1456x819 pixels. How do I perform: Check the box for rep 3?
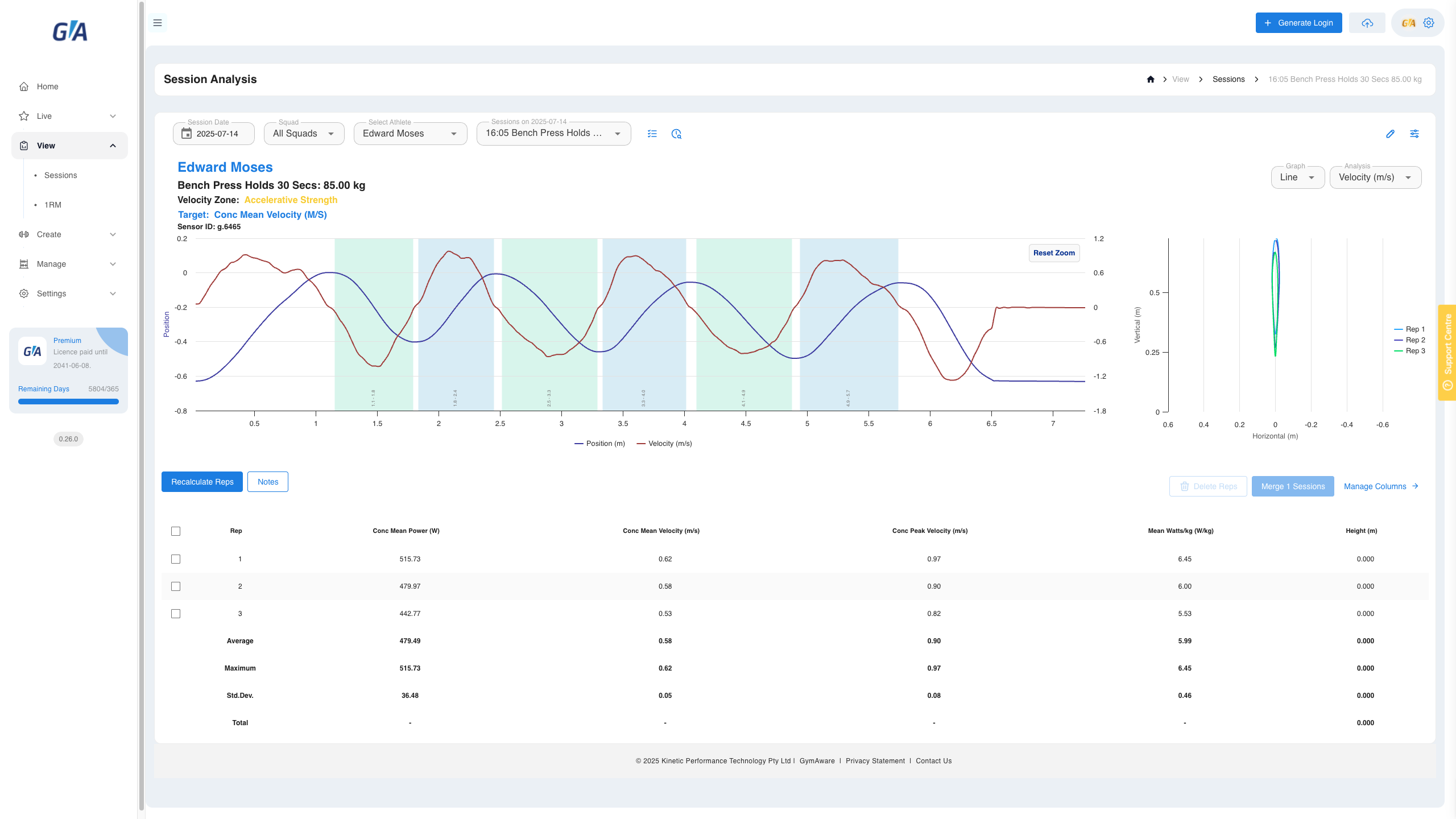(x=176, y=614)
